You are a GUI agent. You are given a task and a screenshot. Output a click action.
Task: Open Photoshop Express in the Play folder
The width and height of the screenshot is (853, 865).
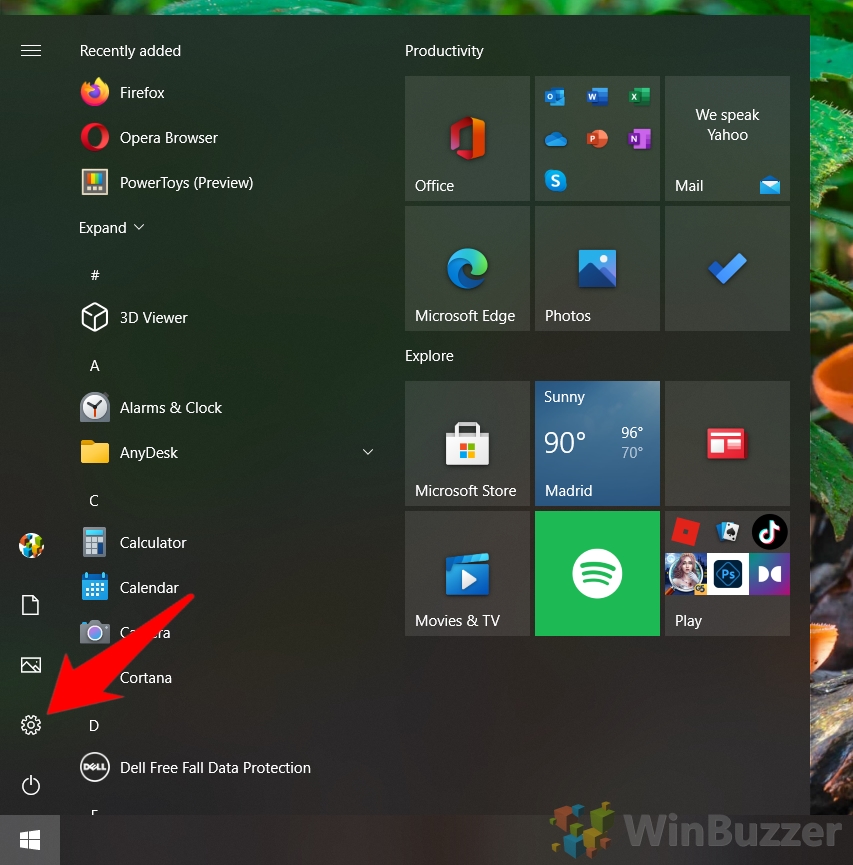click(728, 574)
